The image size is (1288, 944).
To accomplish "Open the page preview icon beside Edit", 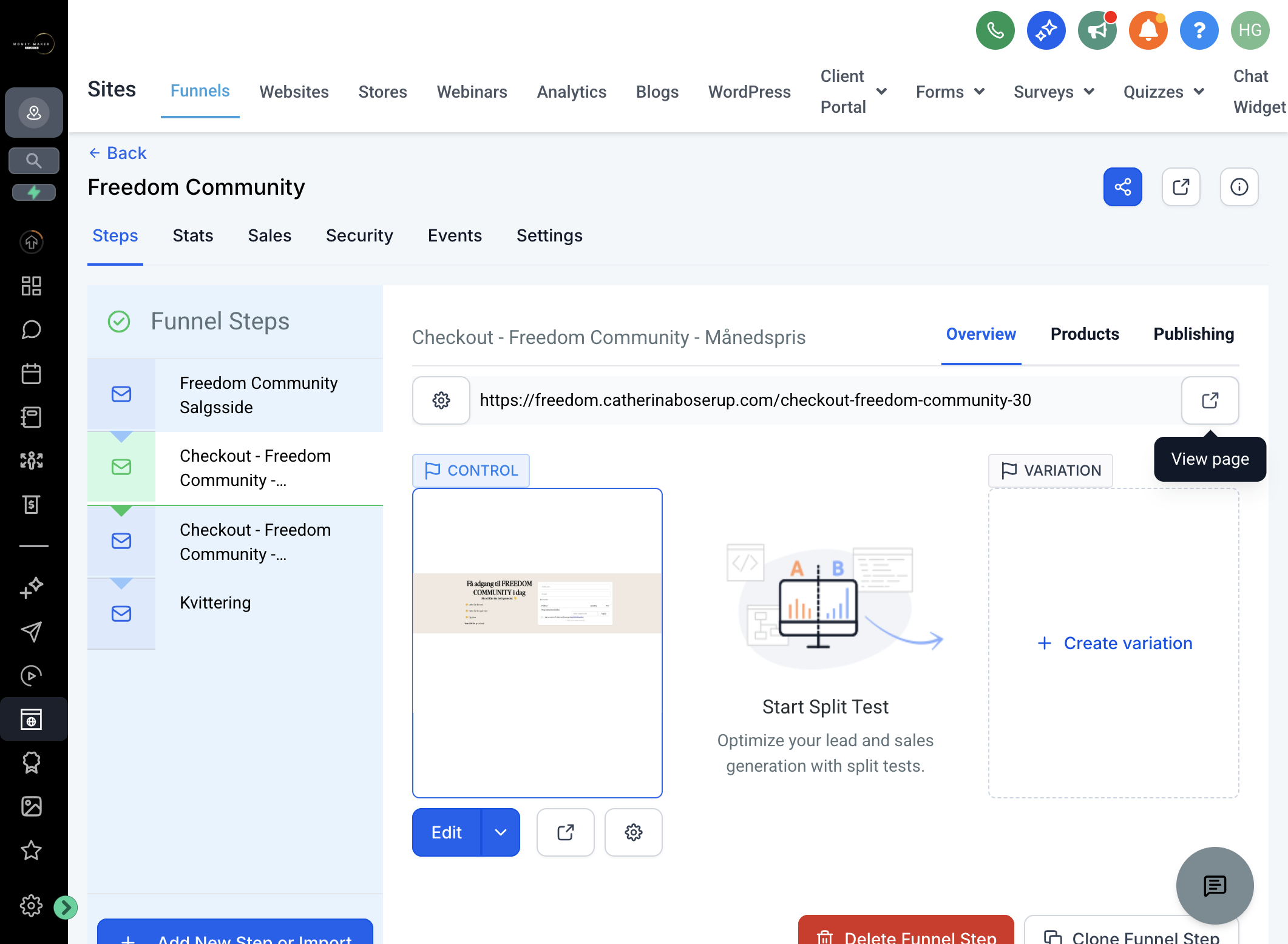I will point(565,832).
